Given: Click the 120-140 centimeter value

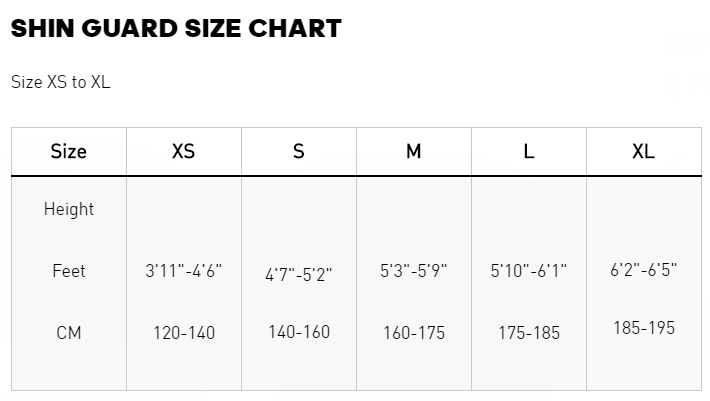Looking at the screenshot, I should point(184,333).
